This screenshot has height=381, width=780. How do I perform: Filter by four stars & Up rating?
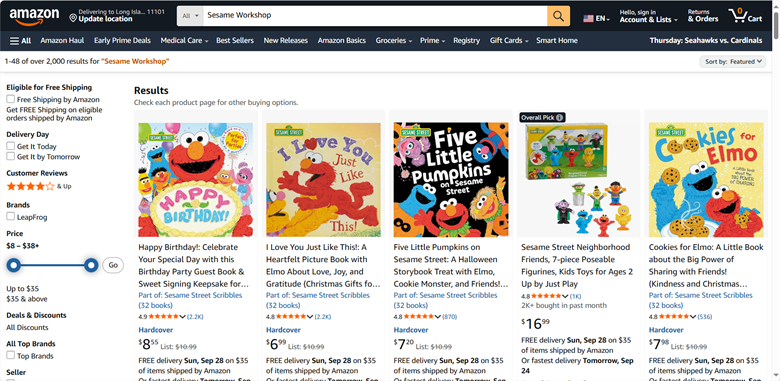[x=38, y=187]
